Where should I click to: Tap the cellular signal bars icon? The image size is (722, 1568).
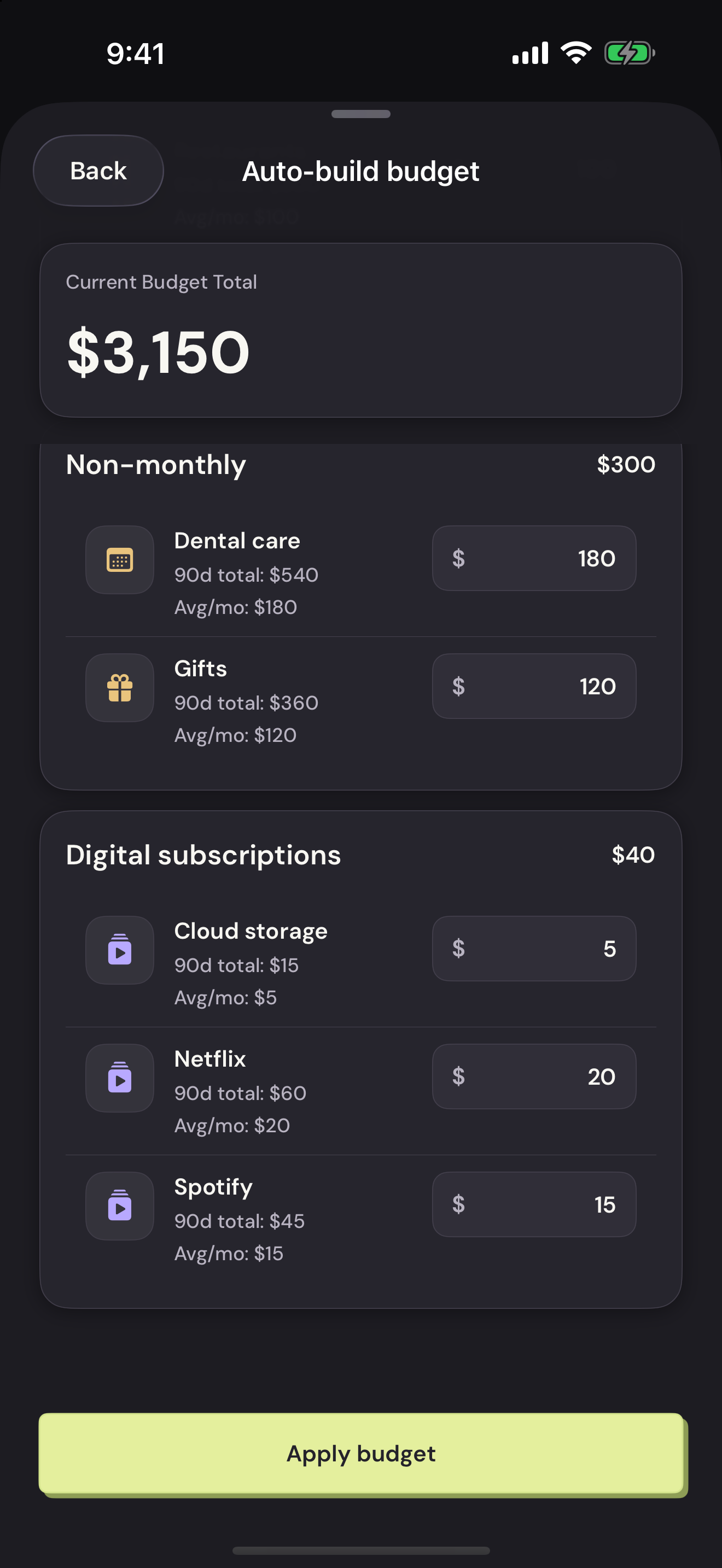[x=530, y=53]
